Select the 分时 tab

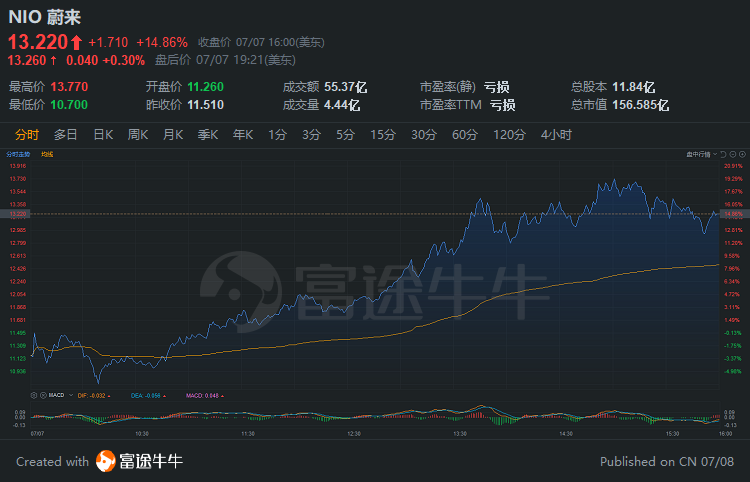pyautogui.click(x=27, y=135)
